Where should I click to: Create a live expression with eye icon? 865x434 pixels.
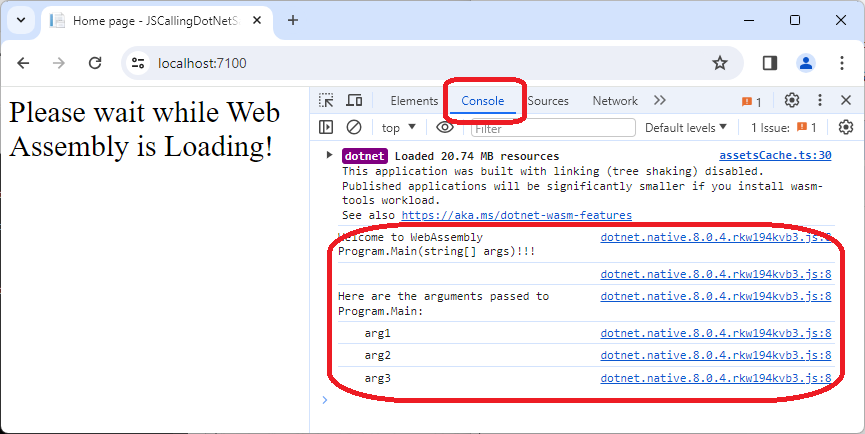(x=445, y=127)
